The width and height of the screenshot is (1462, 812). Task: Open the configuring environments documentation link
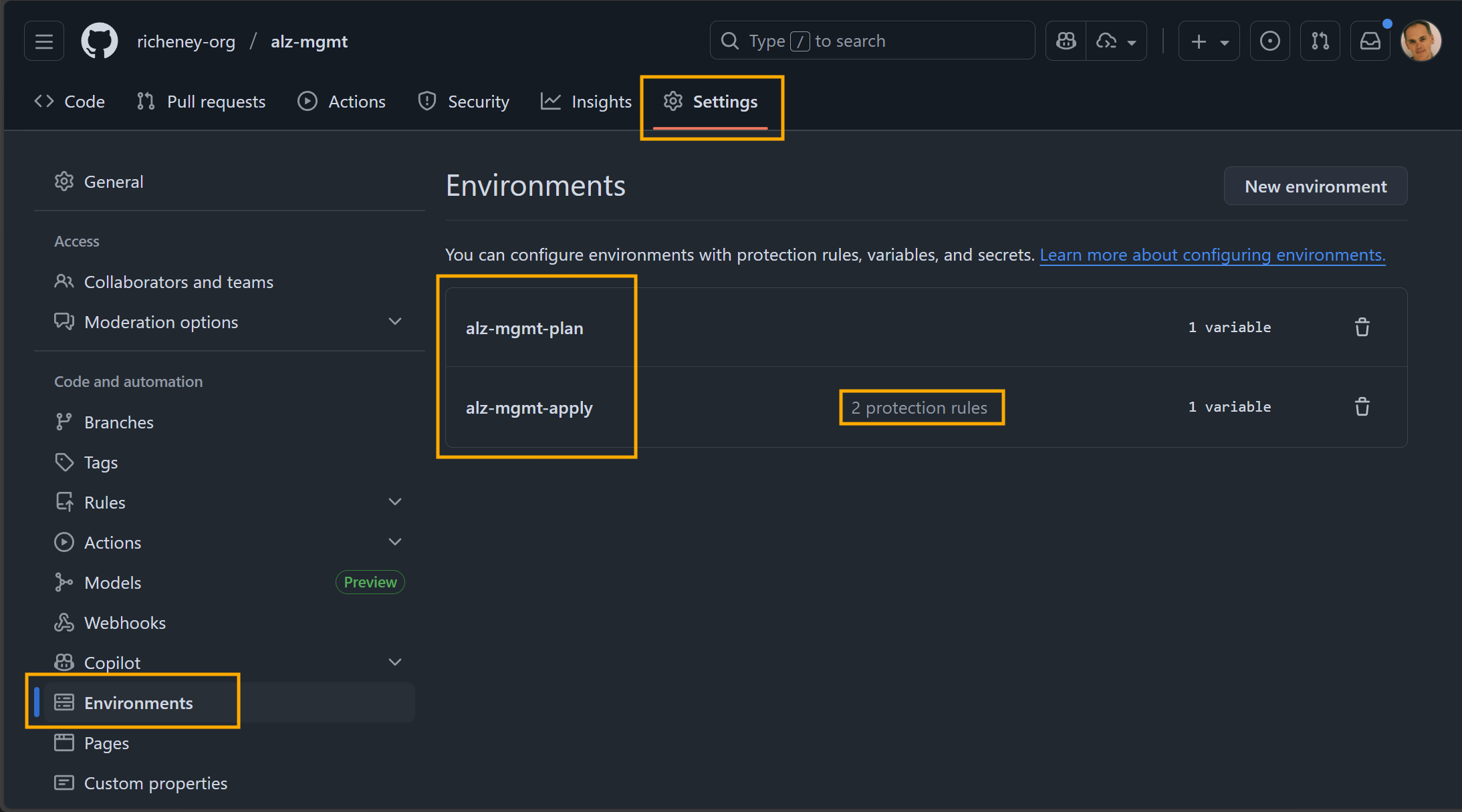1212,255
